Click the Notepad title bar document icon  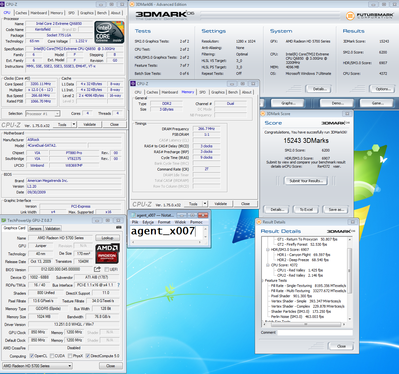pos(133,215)
